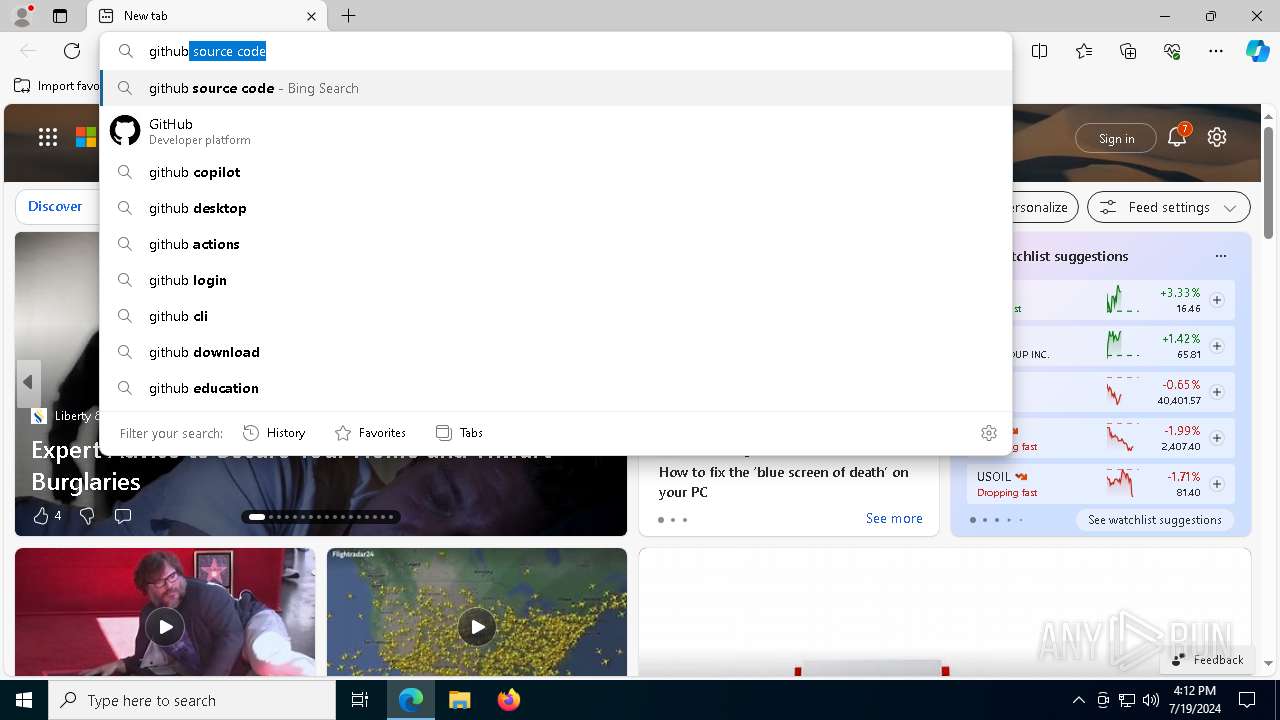
Task: Pick the 'github actions' suggestion
Action: point(556,244)
